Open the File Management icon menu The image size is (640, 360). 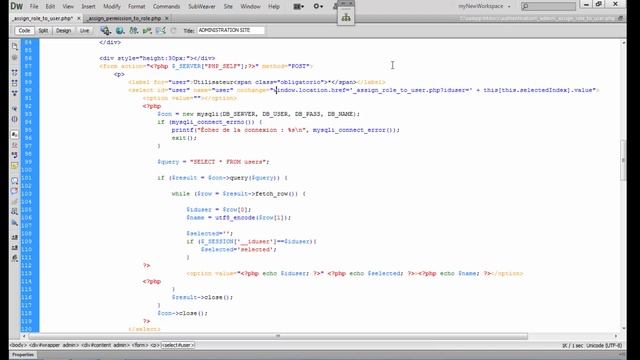tap(133, 31)
